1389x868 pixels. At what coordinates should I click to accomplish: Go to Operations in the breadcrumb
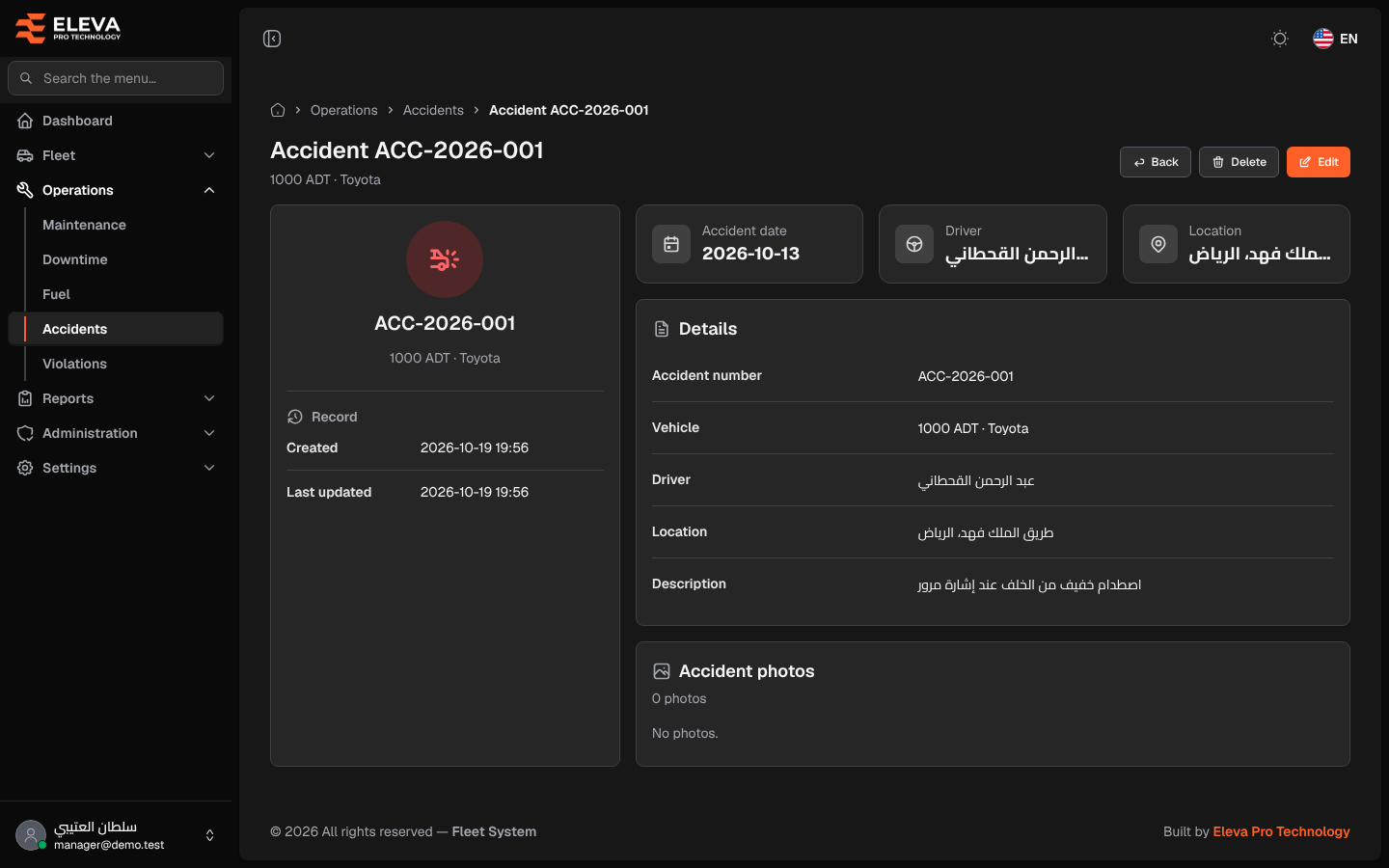coord(344,110)
